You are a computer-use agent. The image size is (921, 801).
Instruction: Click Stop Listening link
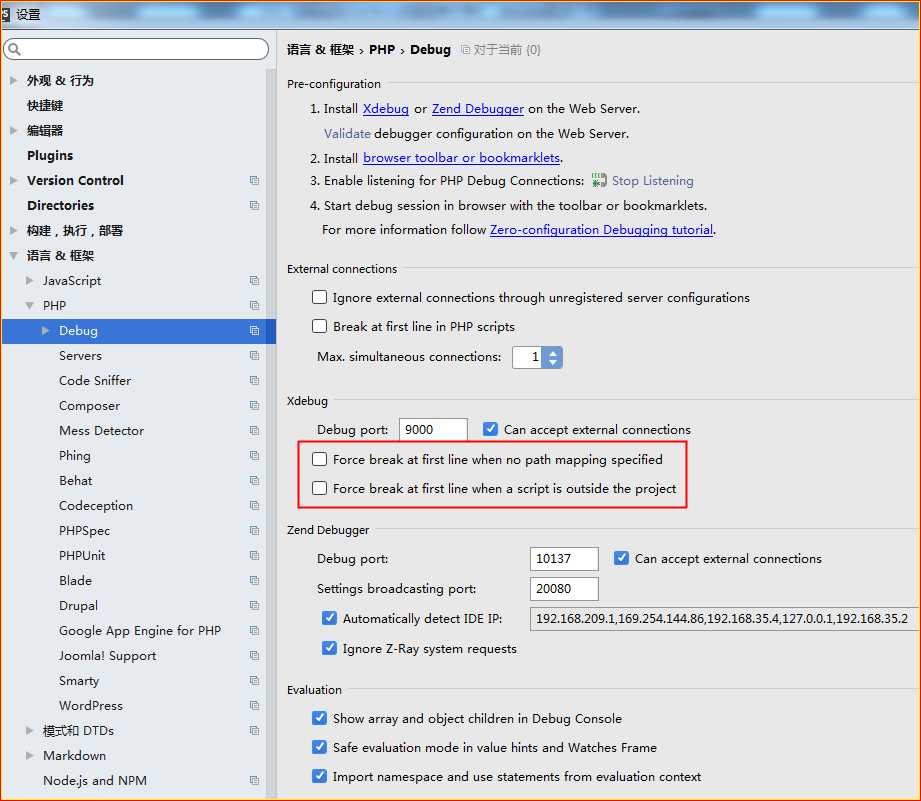coord(653,181)
